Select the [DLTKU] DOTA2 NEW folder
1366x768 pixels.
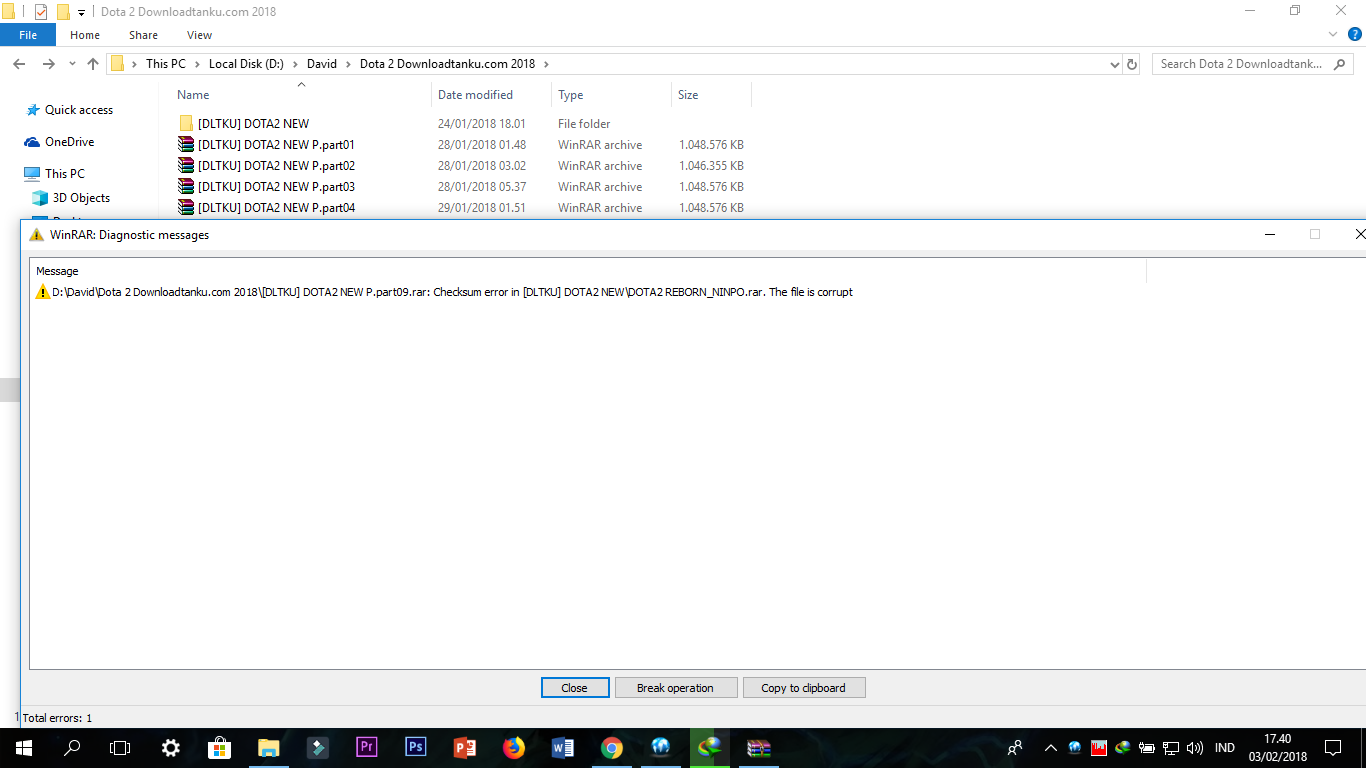(253, 124)
